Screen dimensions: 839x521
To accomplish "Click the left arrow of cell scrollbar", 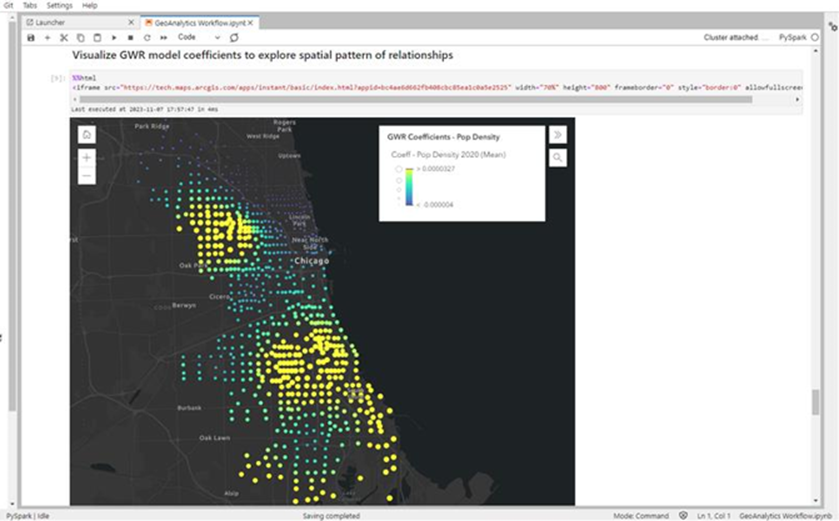I will click(75, 99).
